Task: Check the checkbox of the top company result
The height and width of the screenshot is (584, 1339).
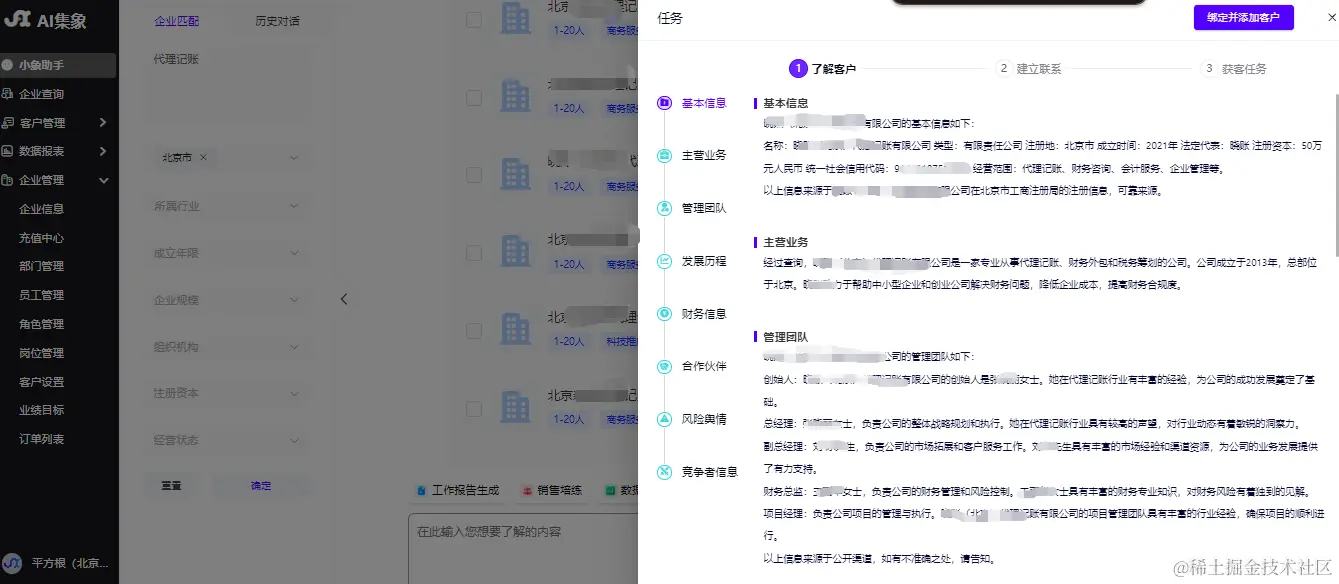Action: tap(474, 18)
